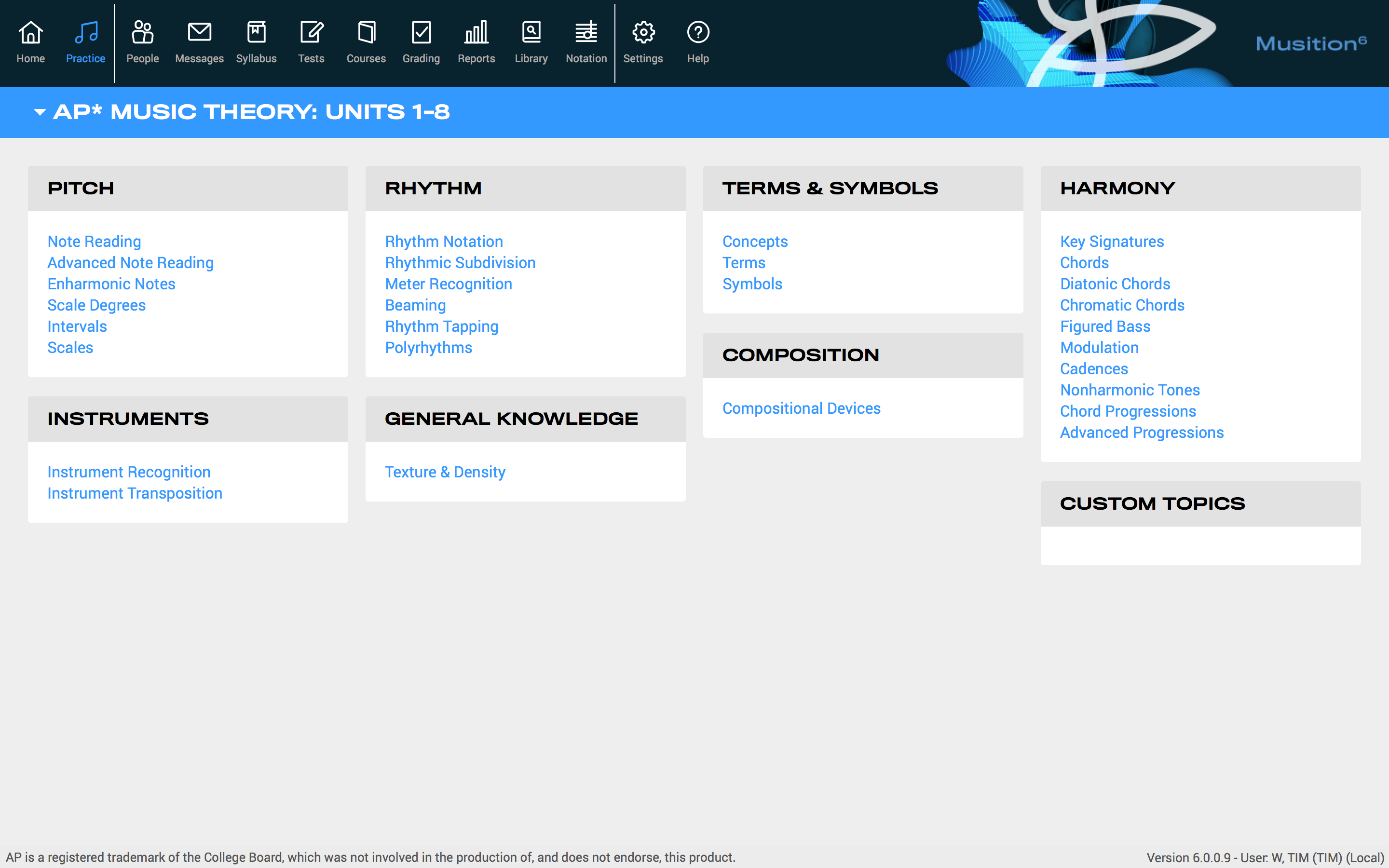
Task: Open the Compositional Devices link
Action: click(x=801, y=409)
